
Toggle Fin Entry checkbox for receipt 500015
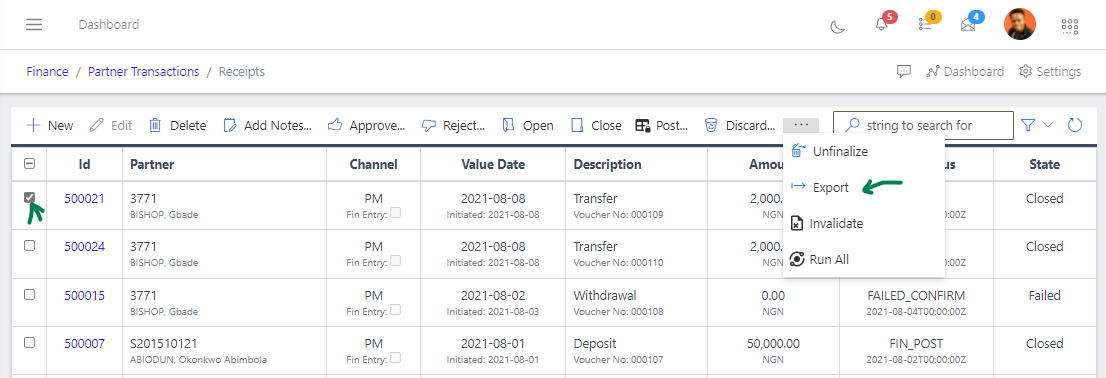coord(396,310)
